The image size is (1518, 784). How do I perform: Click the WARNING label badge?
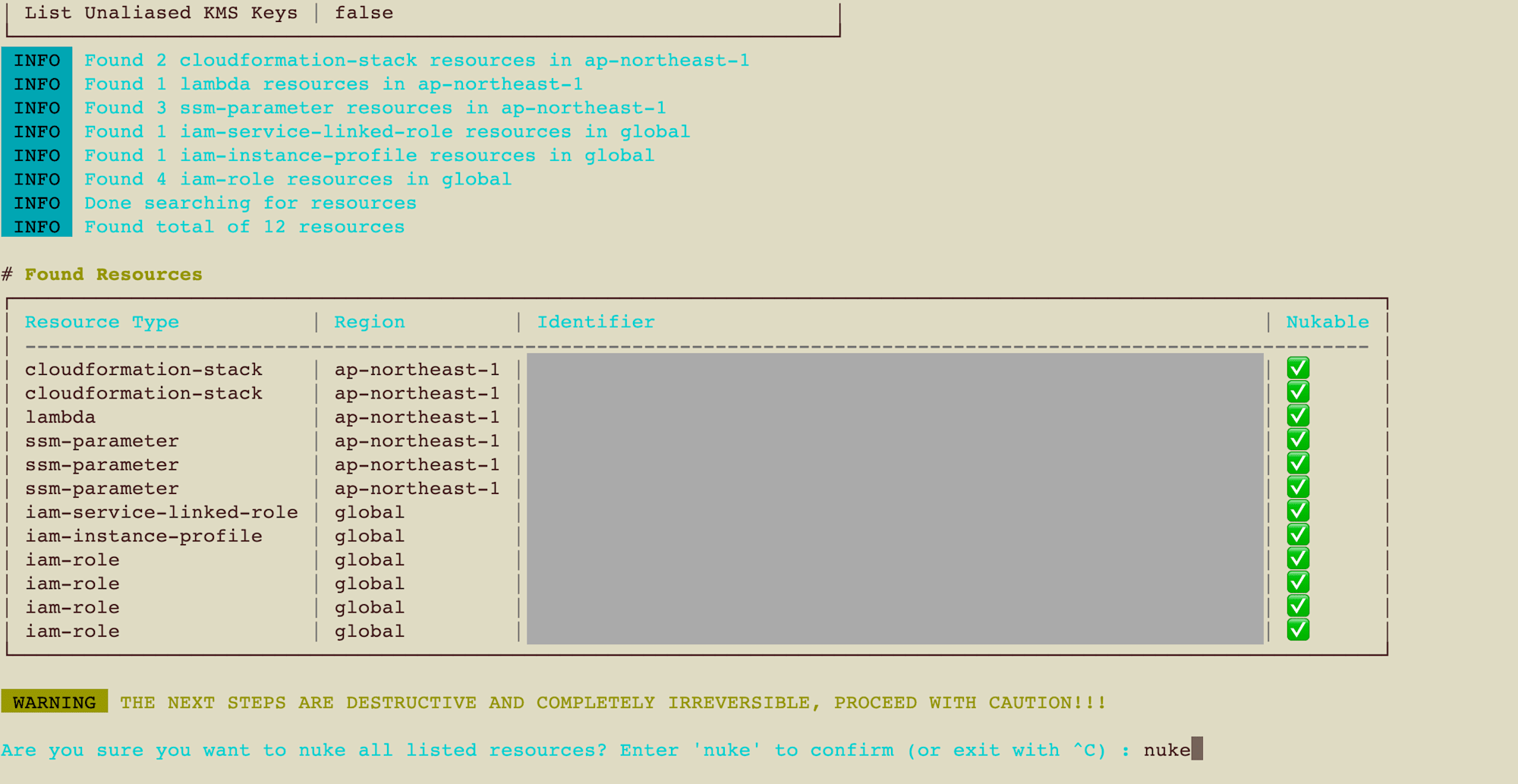(55, 702)
